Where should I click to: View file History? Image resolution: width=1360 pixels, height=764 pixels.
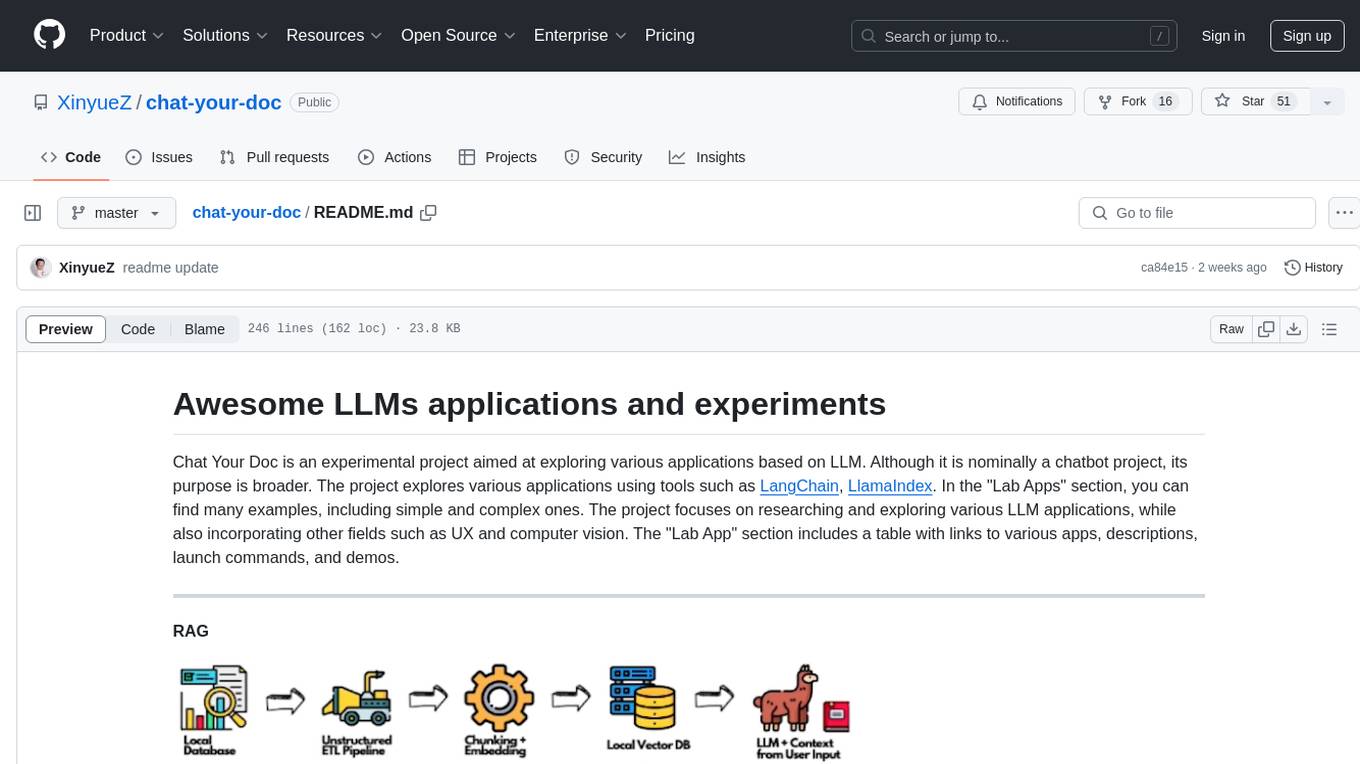(1313, 267)
